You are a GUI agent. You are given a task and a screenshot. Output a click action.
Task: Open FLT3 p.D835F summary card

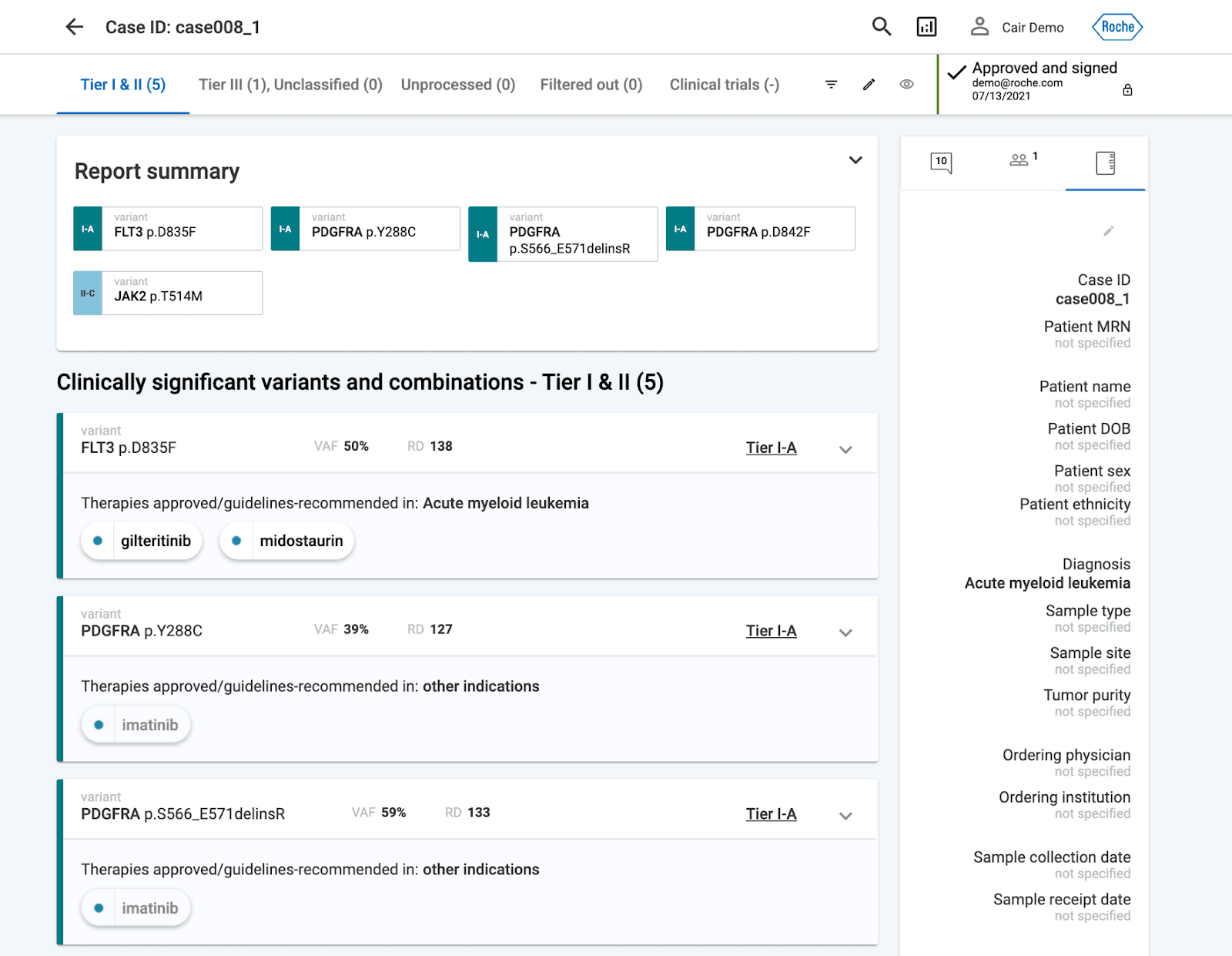click(x=168, y=229)
